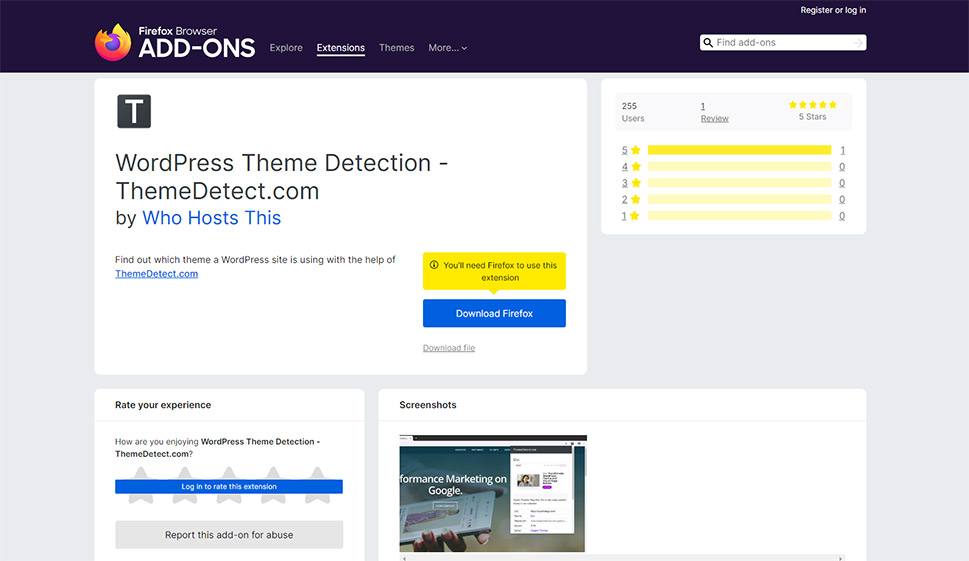Screen dimensions: 969x561
Task: Go to the Explore section
Action: pyautogui.click(x=286, y=48)
